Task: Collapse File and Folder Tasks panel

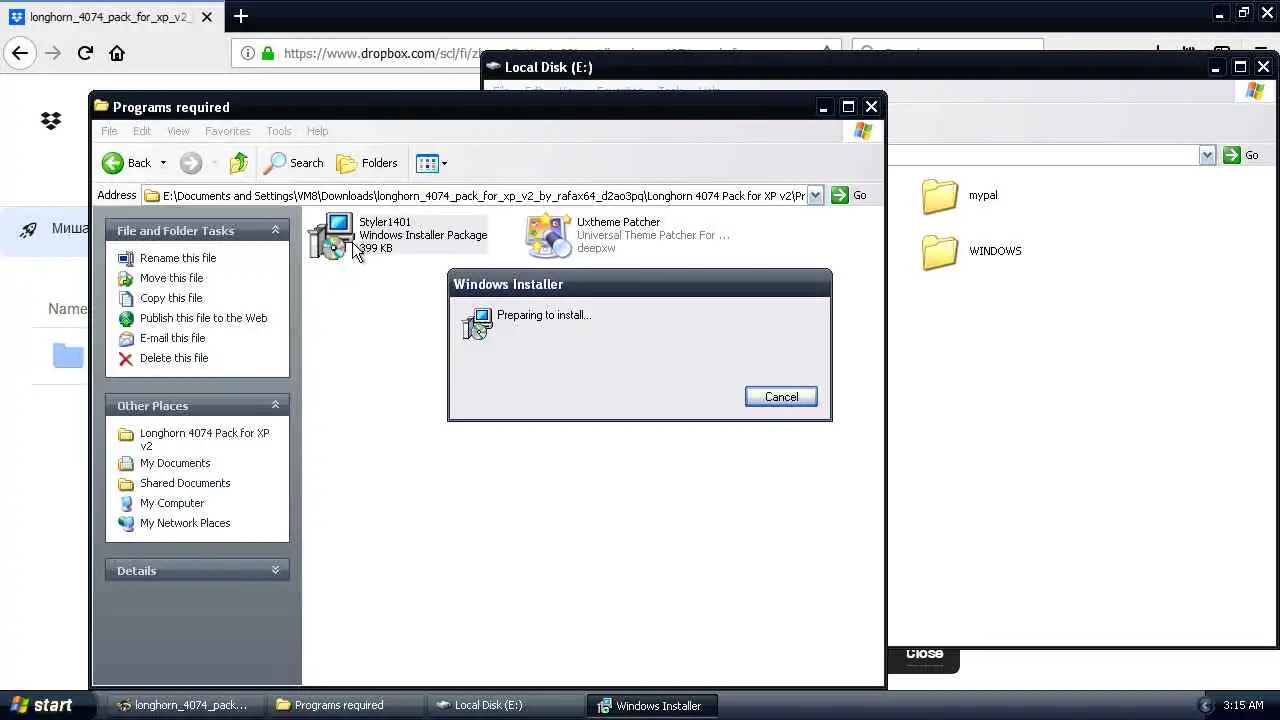Action: (x=275, y=230)
